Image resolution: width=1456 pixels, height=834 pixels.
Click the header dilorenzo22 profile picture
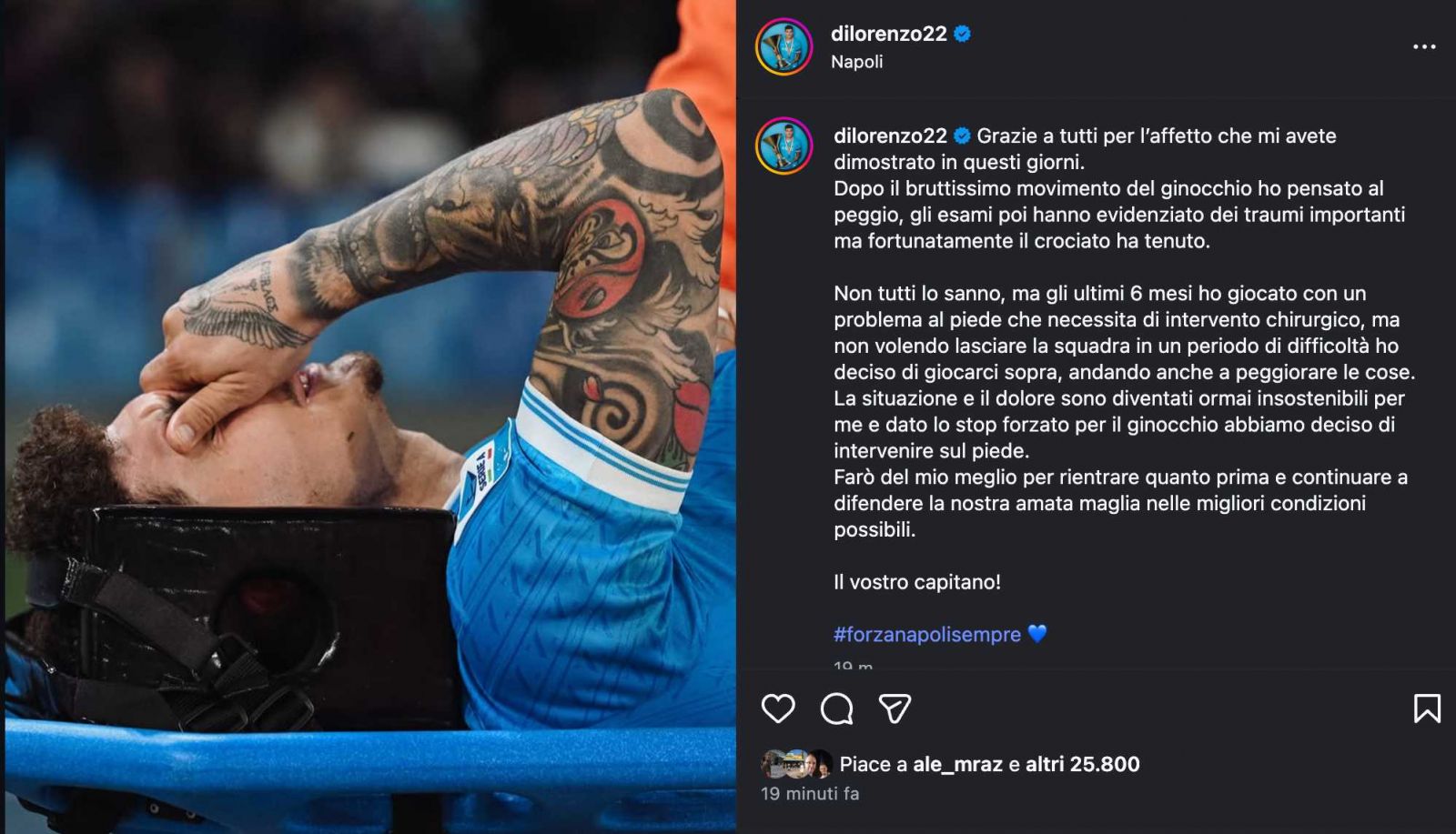click(784, 46)
